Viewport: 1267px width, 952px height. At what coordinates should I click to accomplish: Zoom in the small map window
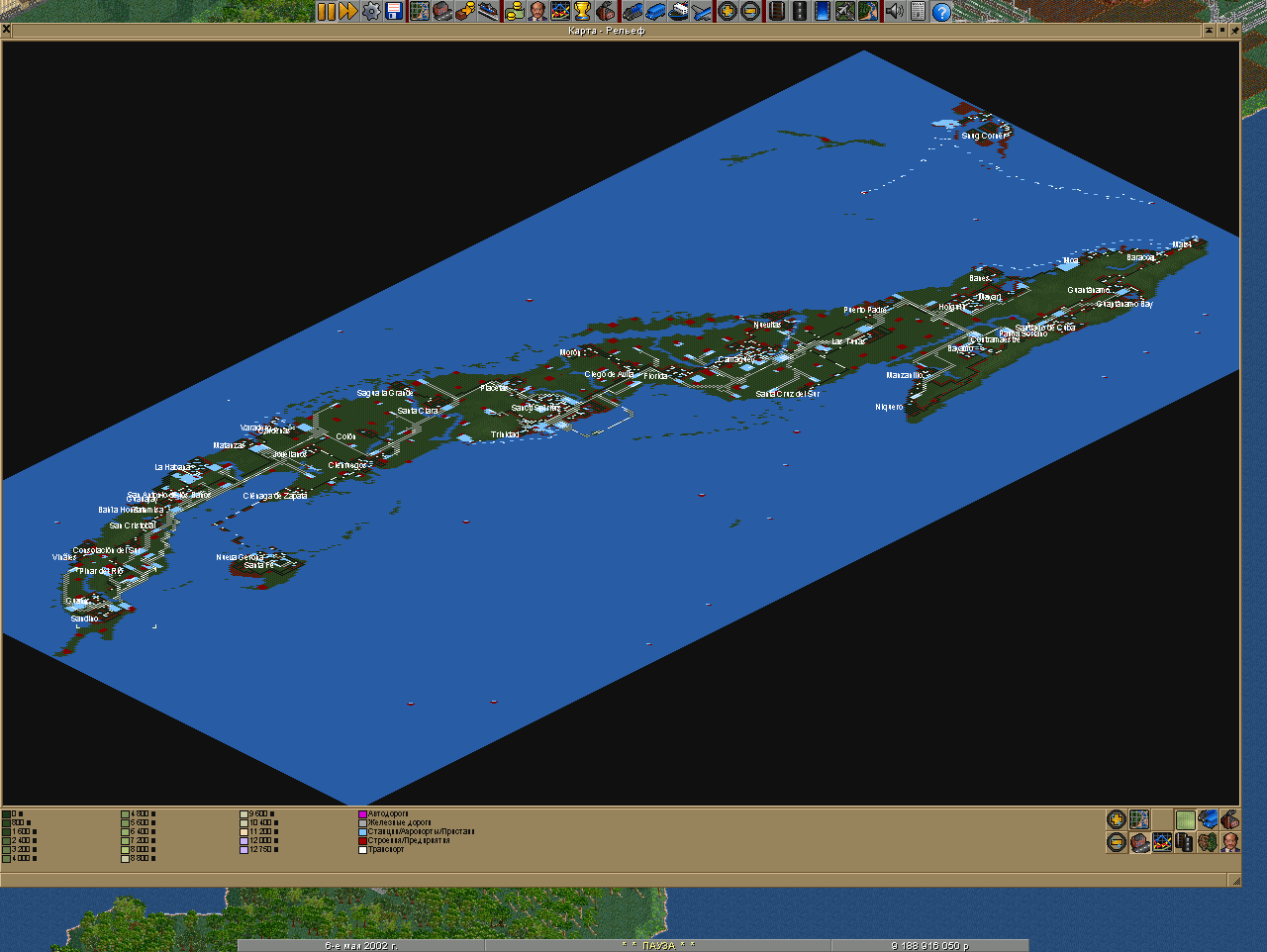[x=1117, y=819]
